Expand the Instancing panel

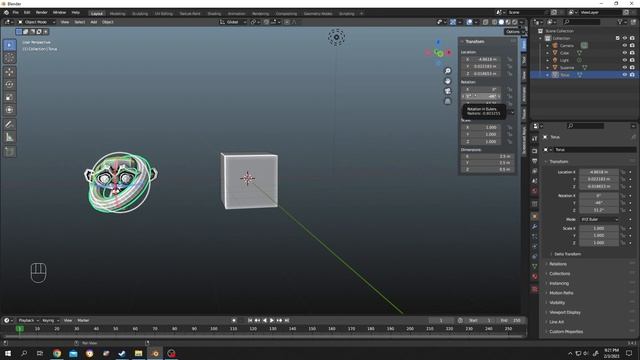click(558, 283)
